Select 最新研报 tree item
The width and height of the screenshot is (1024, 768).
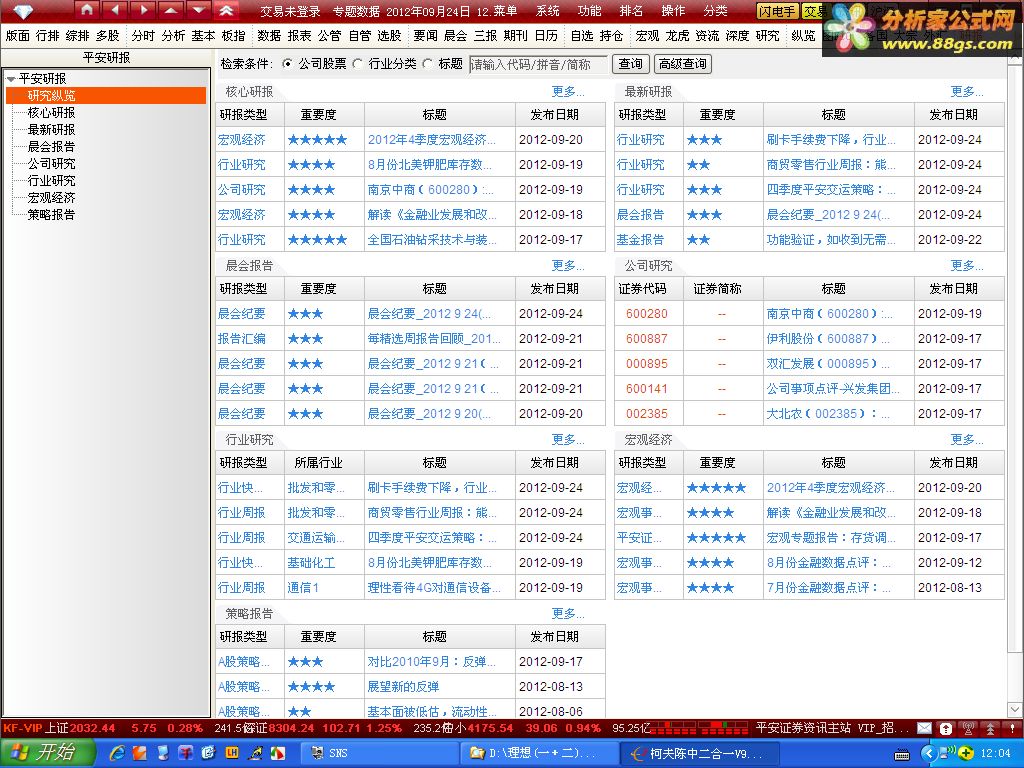52,129
